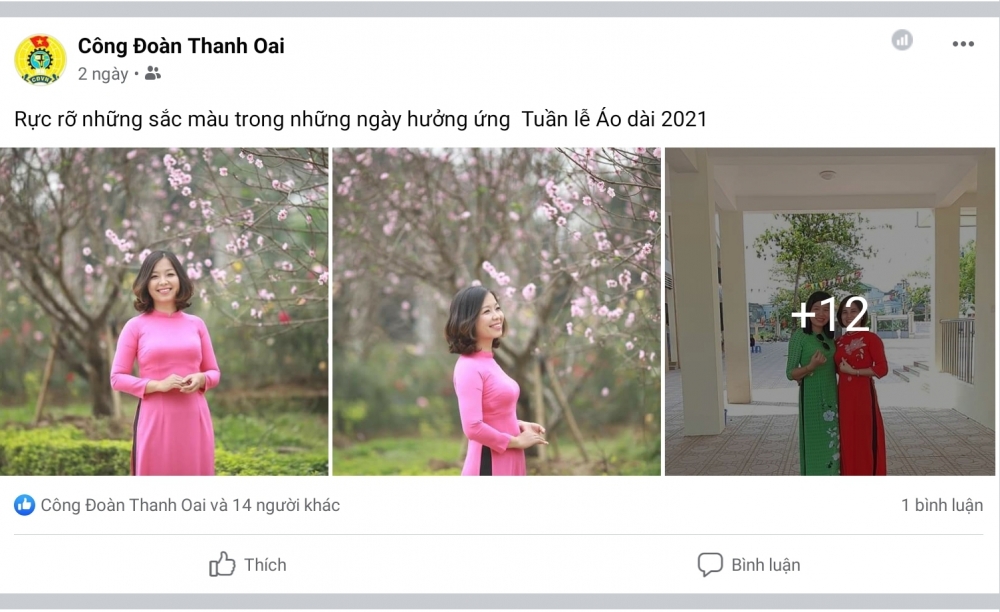Click the speech bubble comment icon
This screenshot has height=612, width=1000.
pos(710,565)
